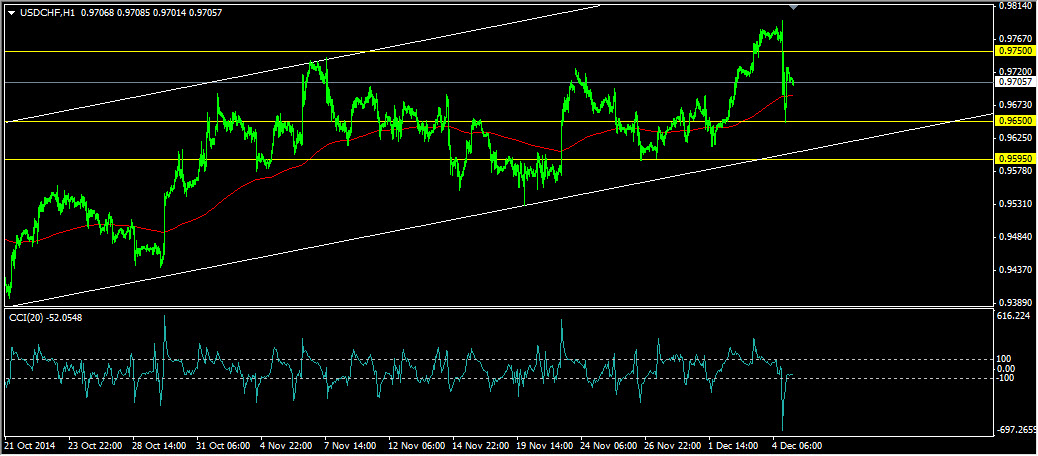Click the 0.96500 yellow price label
Image resolution: width=1038 pixels, height=456 pixels.
click(1015, 121)
